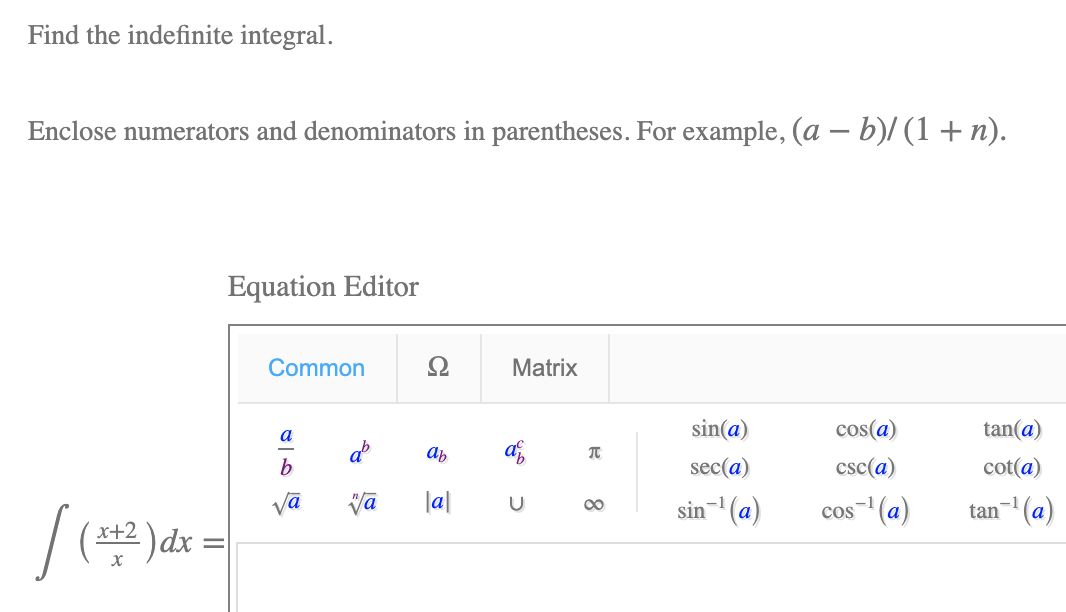Insert the tan(a) function

pos(1012,429)
